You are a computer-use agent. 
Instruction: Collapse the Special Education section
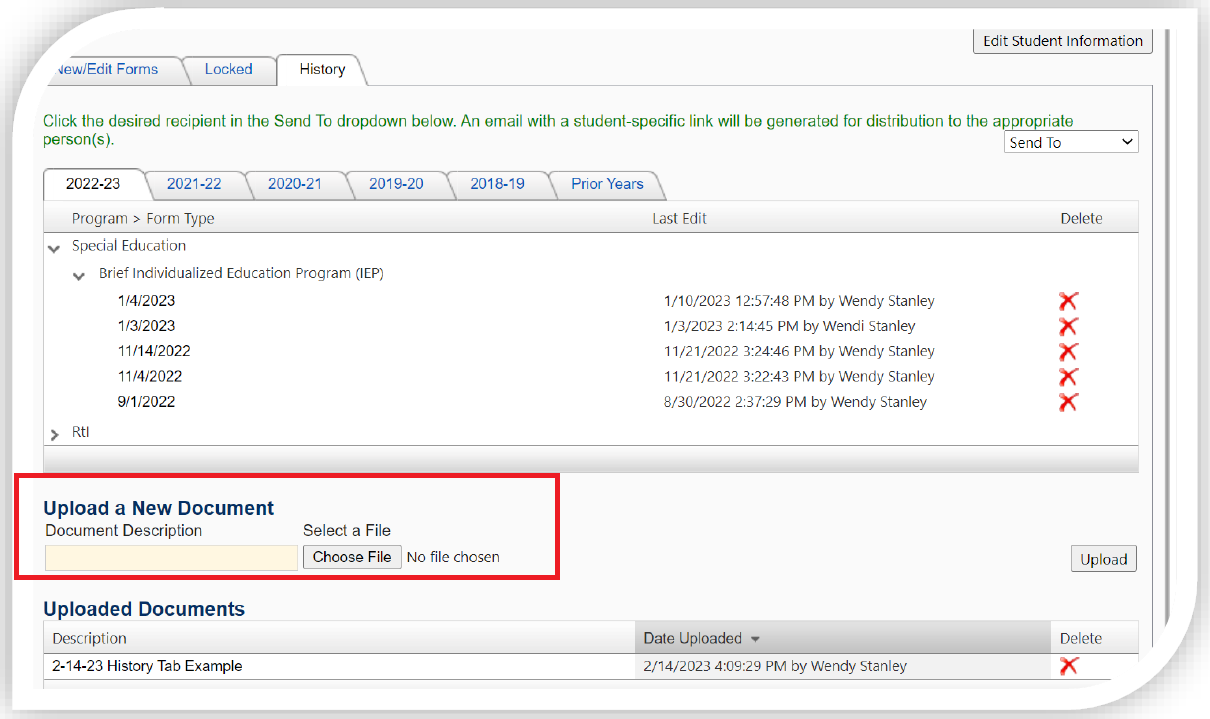pos(54,247)
